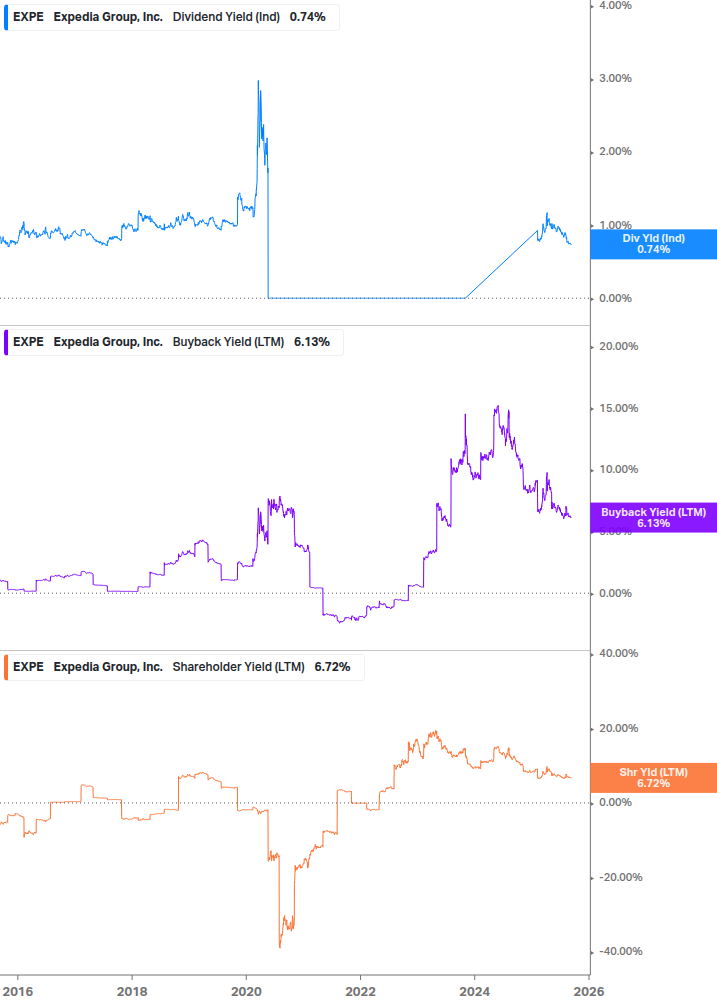Viewport: 717px width, 1005px height.
Task: Click the 6.13% value in buyback legend
Action: (312, 342)
